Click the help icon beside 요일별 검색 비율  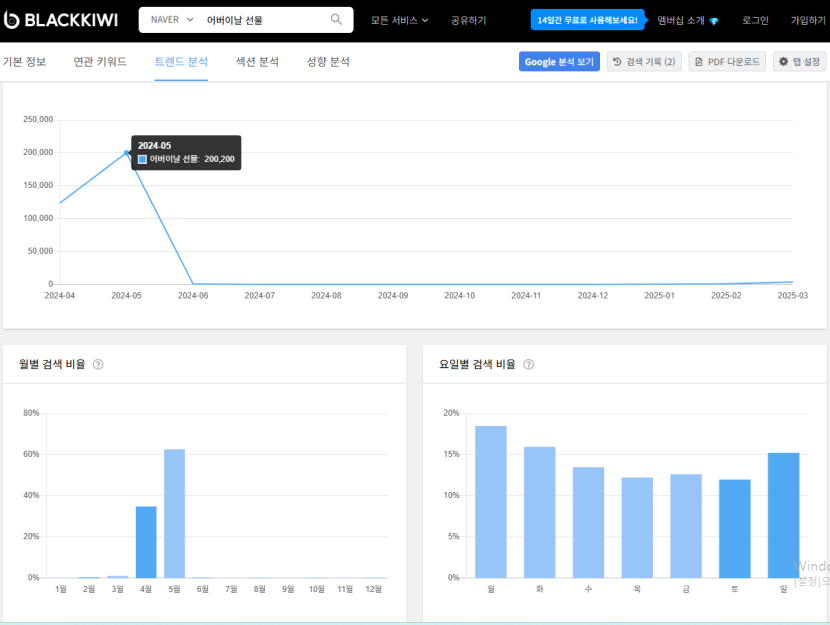point(528,364)
